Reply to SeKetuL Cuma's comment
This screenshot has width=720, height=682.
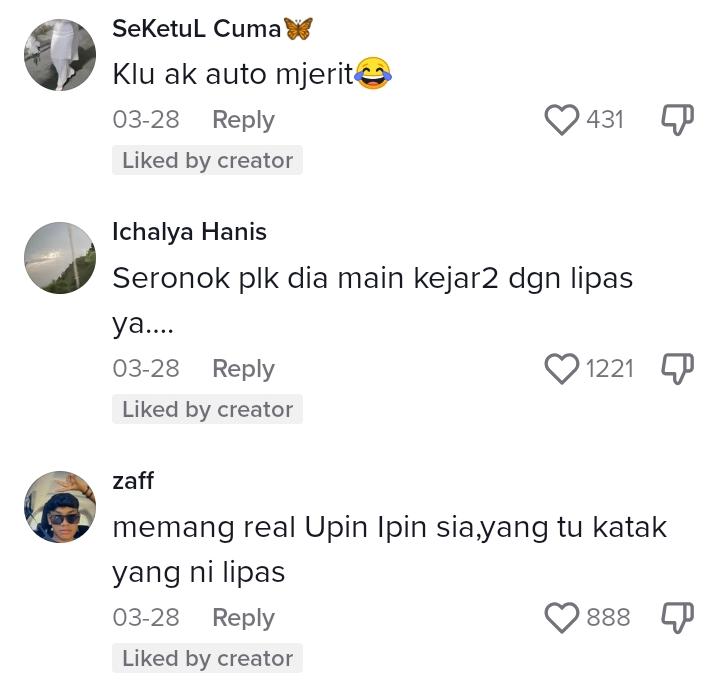[243, 120]
